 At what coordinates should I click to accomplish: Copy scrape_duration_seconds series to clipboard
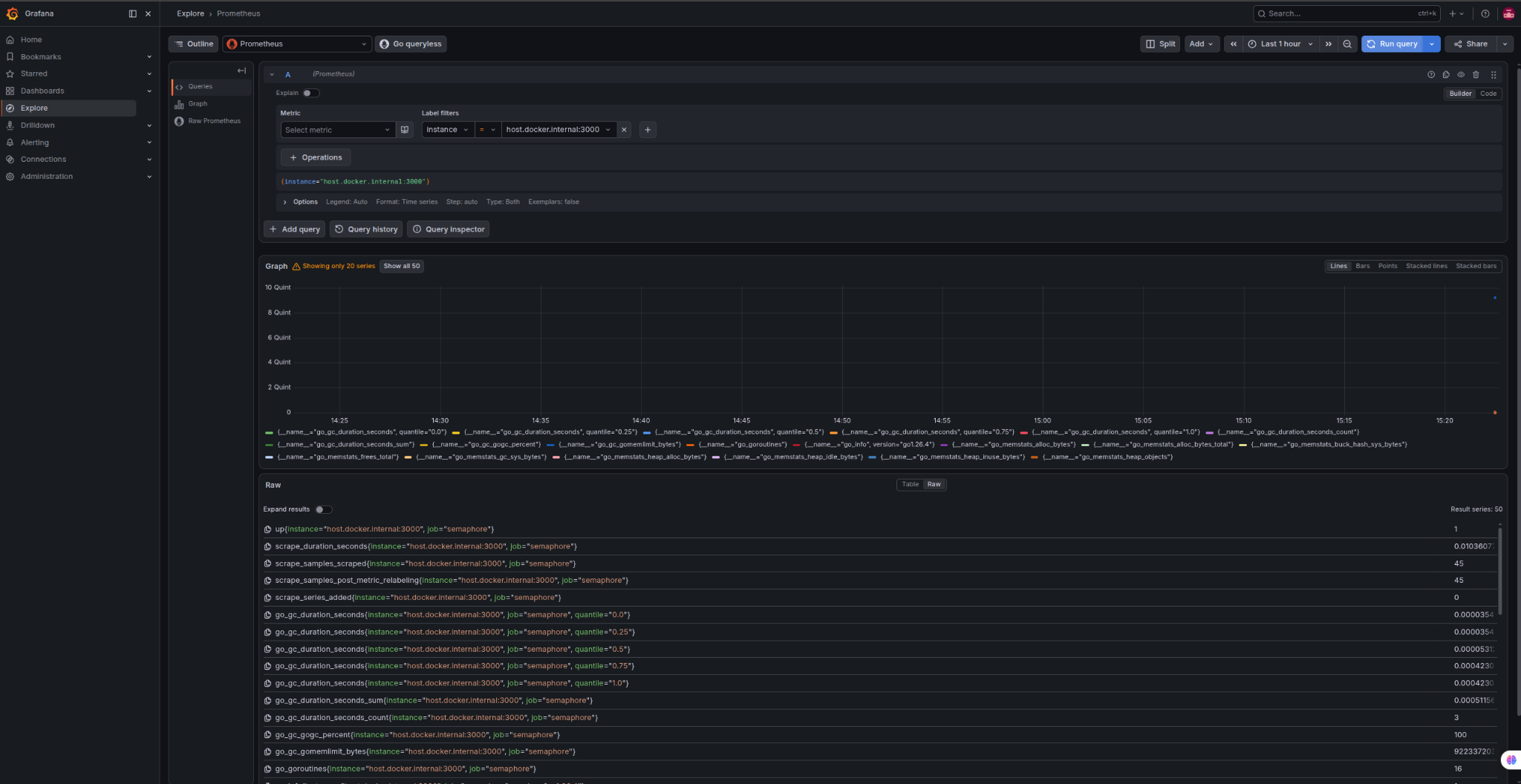click(268, 546)
